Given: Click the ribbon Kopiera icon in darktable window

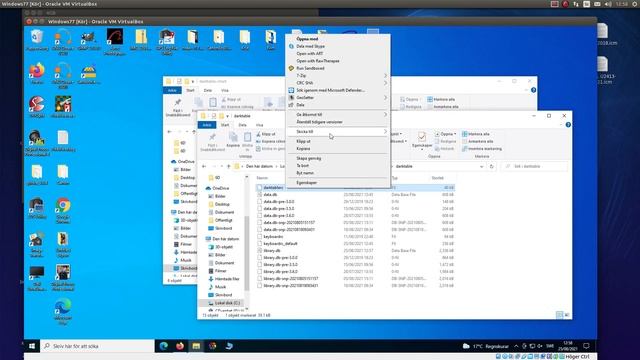Looking at the screenshot, I should pyautogui.click(x=233, y=140).
